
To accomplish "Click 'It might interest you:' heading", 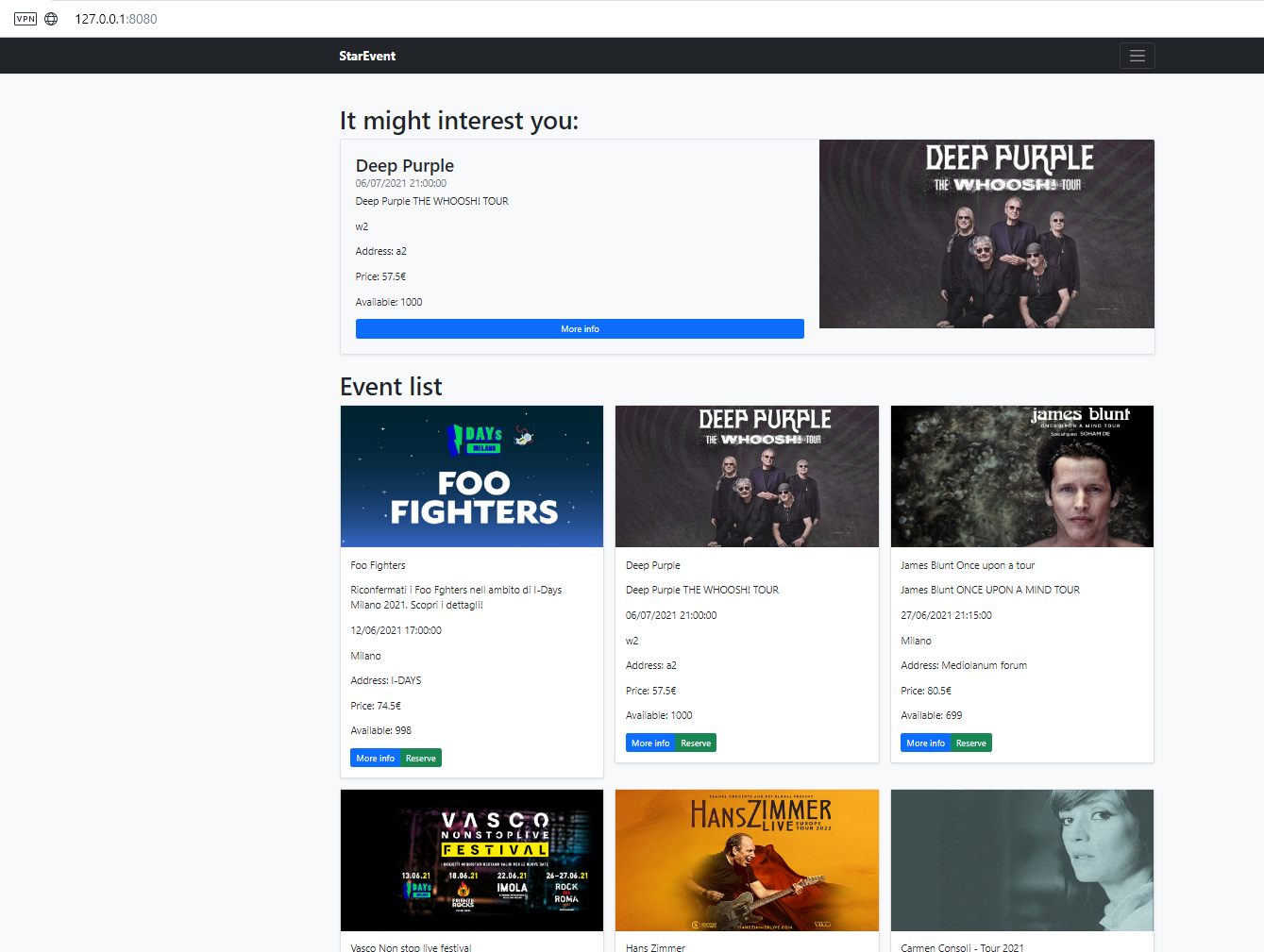I will [459, 121].
